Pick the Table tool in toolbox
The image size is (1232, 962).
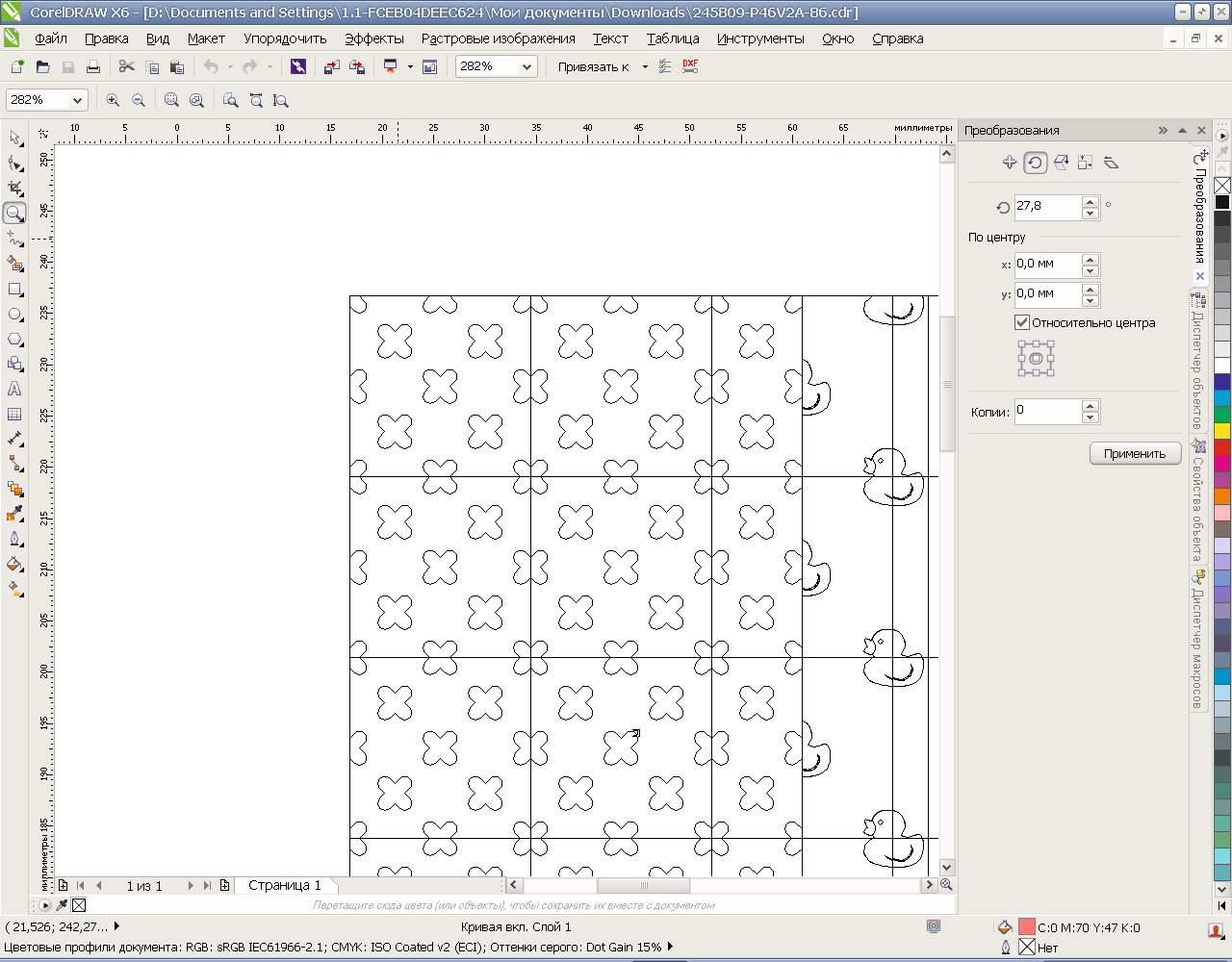14,415
